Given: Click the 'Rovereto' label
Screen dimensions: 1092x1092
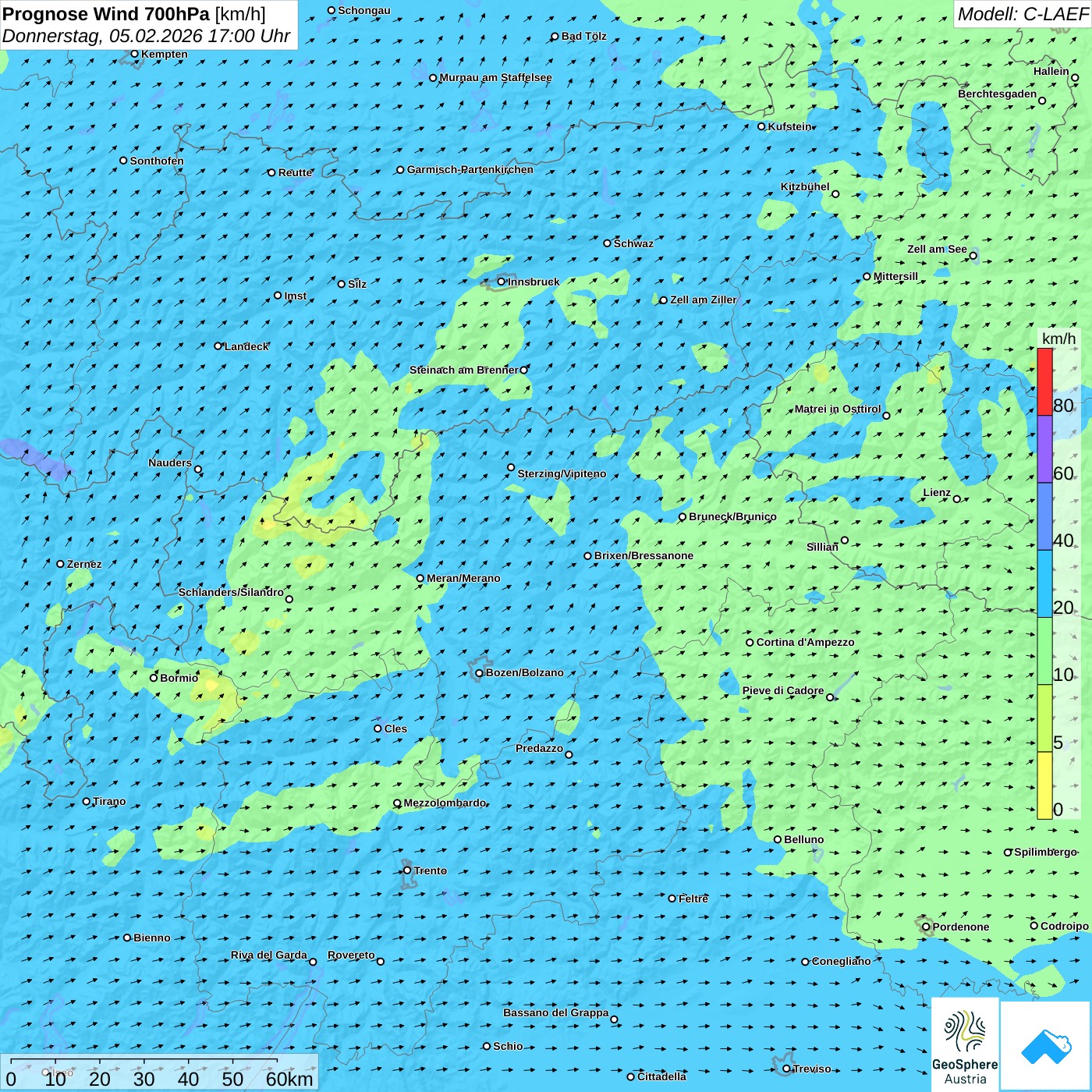Looking at the screenshot, I should (351, 955).
